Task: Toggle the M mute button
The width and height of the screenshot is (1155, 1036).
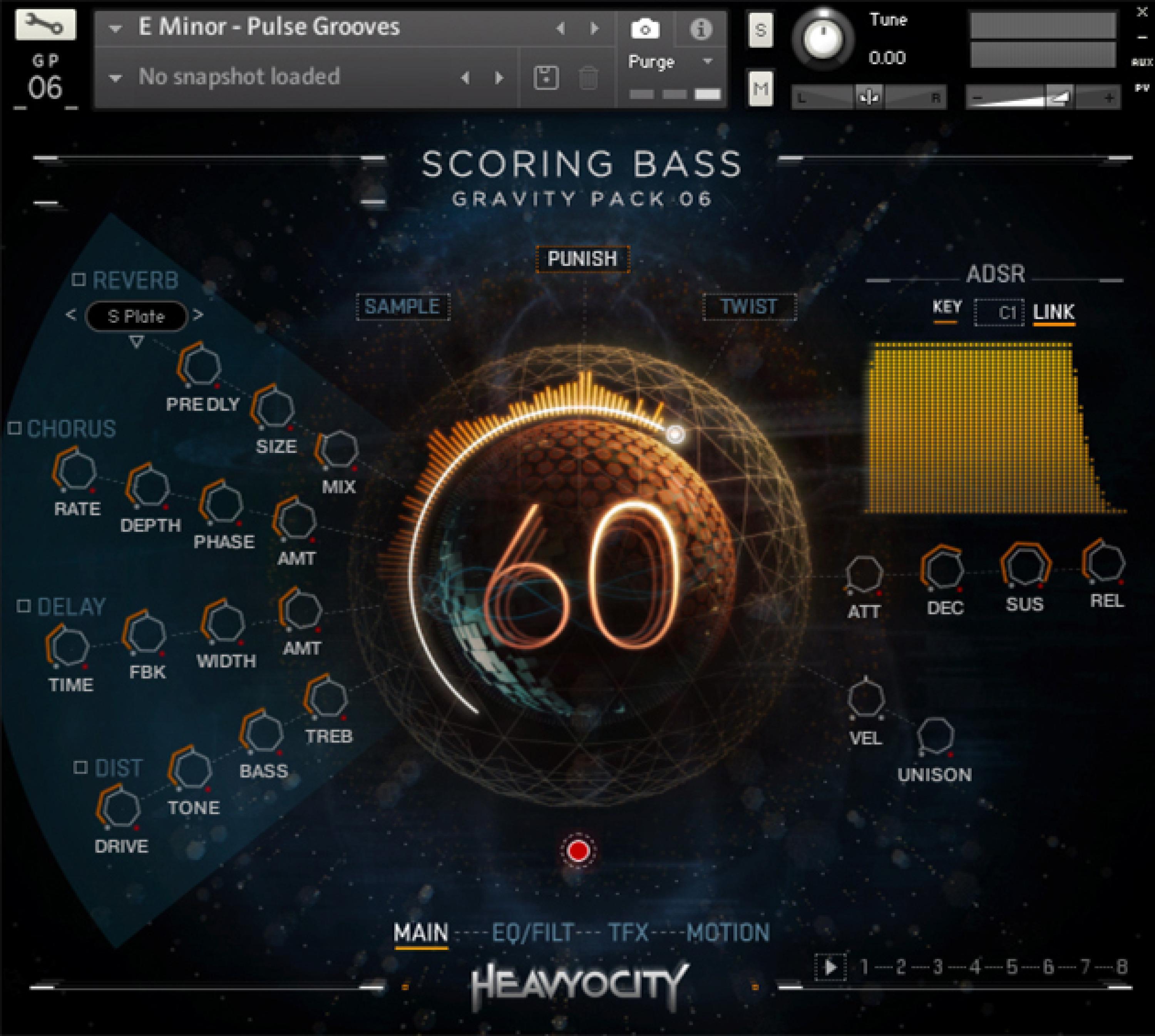Action: (x=760, y=88)
